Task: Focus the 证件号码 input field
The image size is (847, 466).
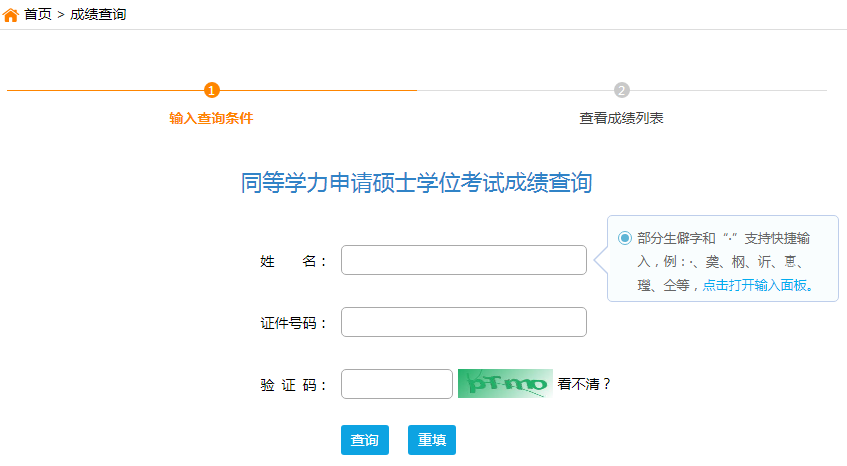Action: pyautogui.click(x=463, y=322)
